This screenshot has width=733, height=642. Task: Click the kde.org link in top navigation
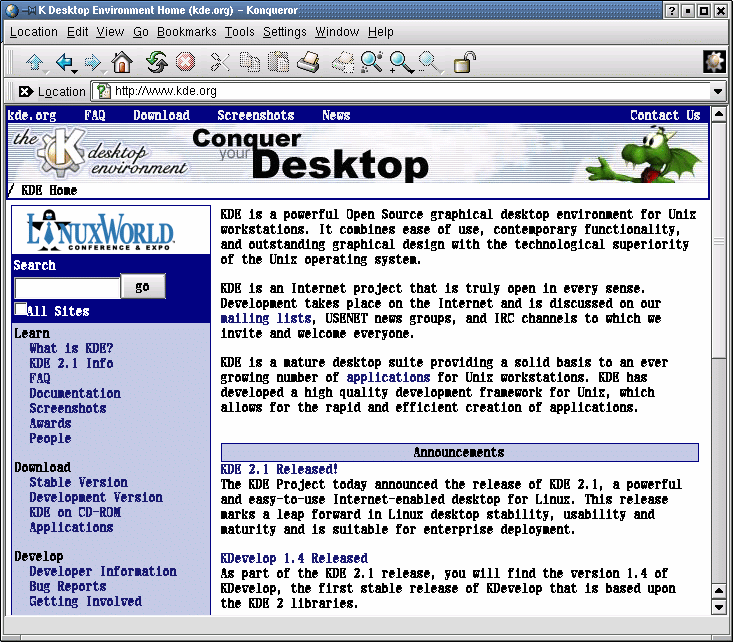[32, 115]
